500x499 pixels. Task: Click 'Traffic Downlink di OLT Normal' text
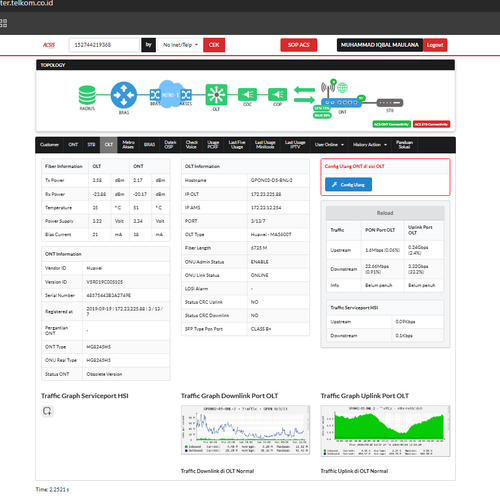pos(217,471)
